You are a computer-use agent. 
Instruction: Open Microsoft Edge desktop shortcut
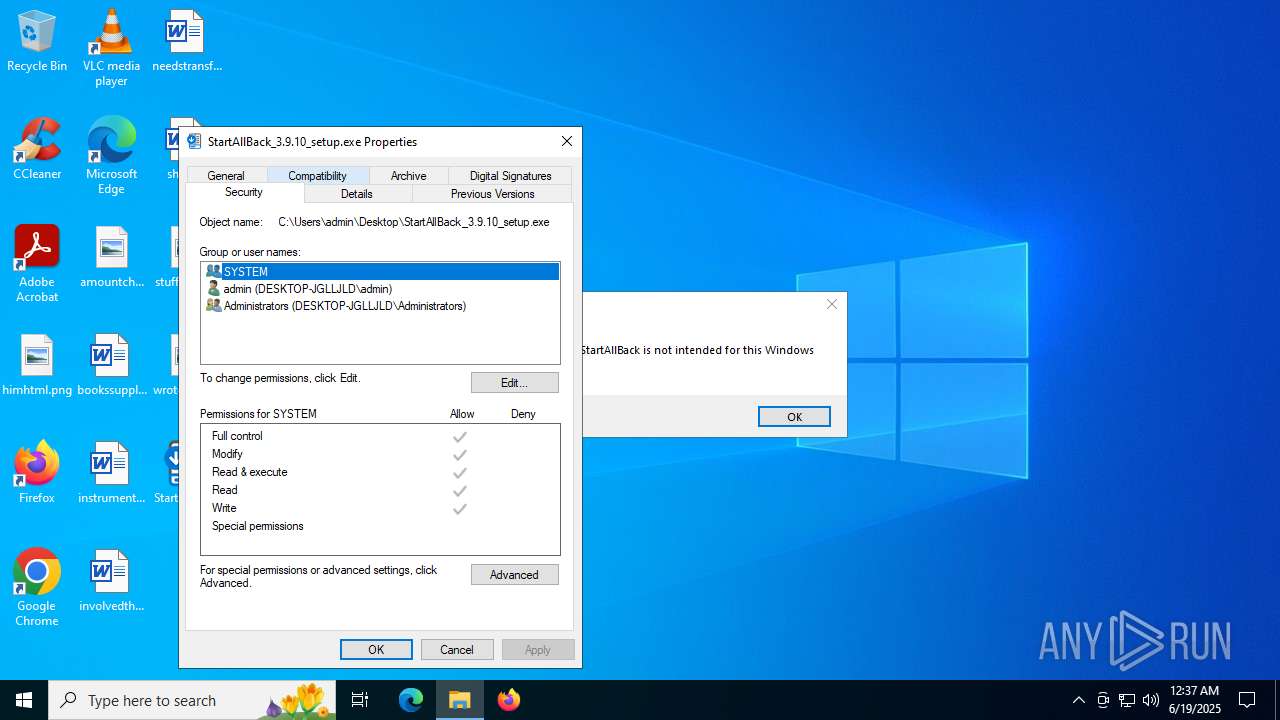click(x=111, y=155)
